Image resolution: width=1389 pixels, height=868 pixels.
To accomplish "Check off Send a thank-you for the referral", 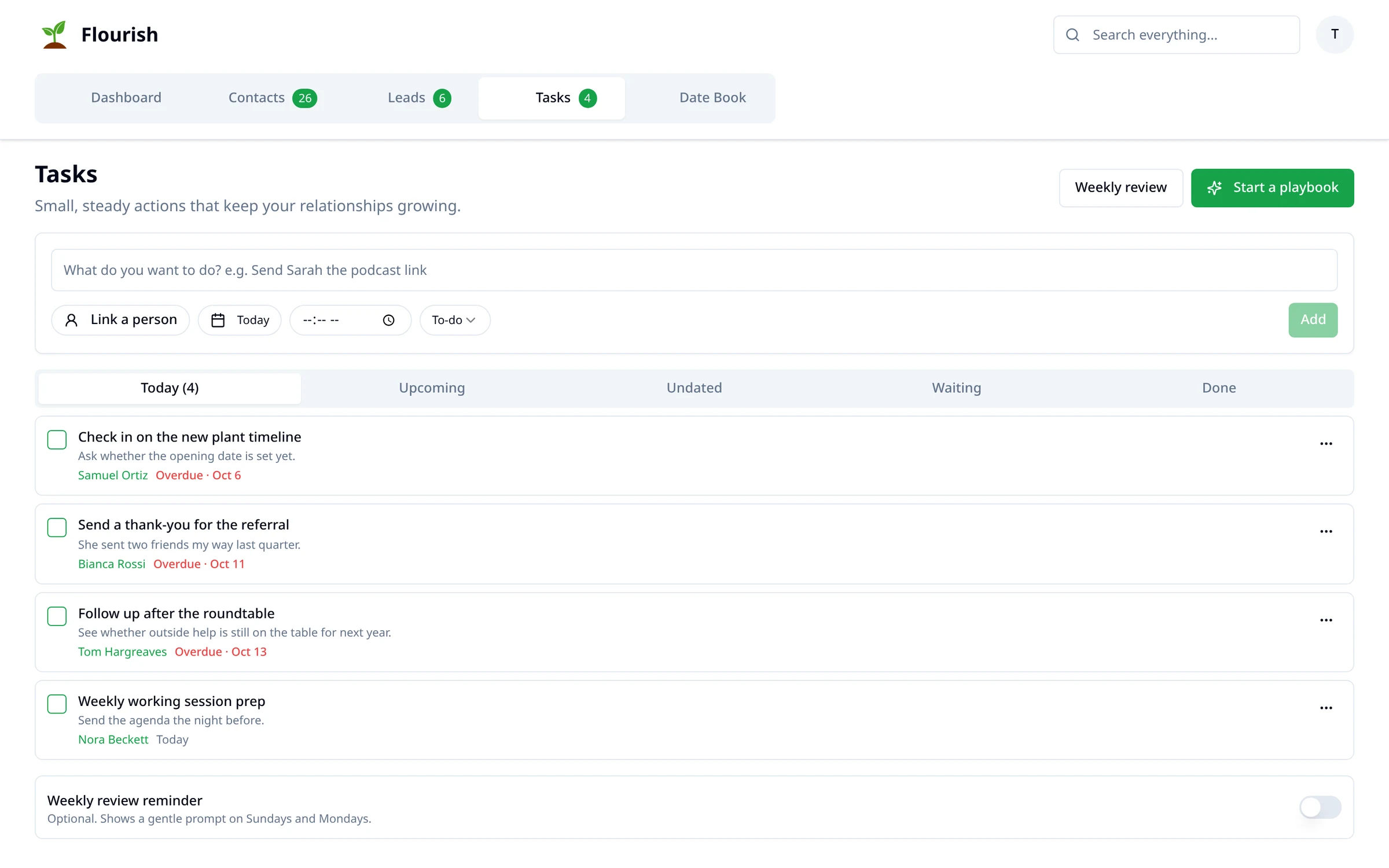I will (x=57, y=528).
